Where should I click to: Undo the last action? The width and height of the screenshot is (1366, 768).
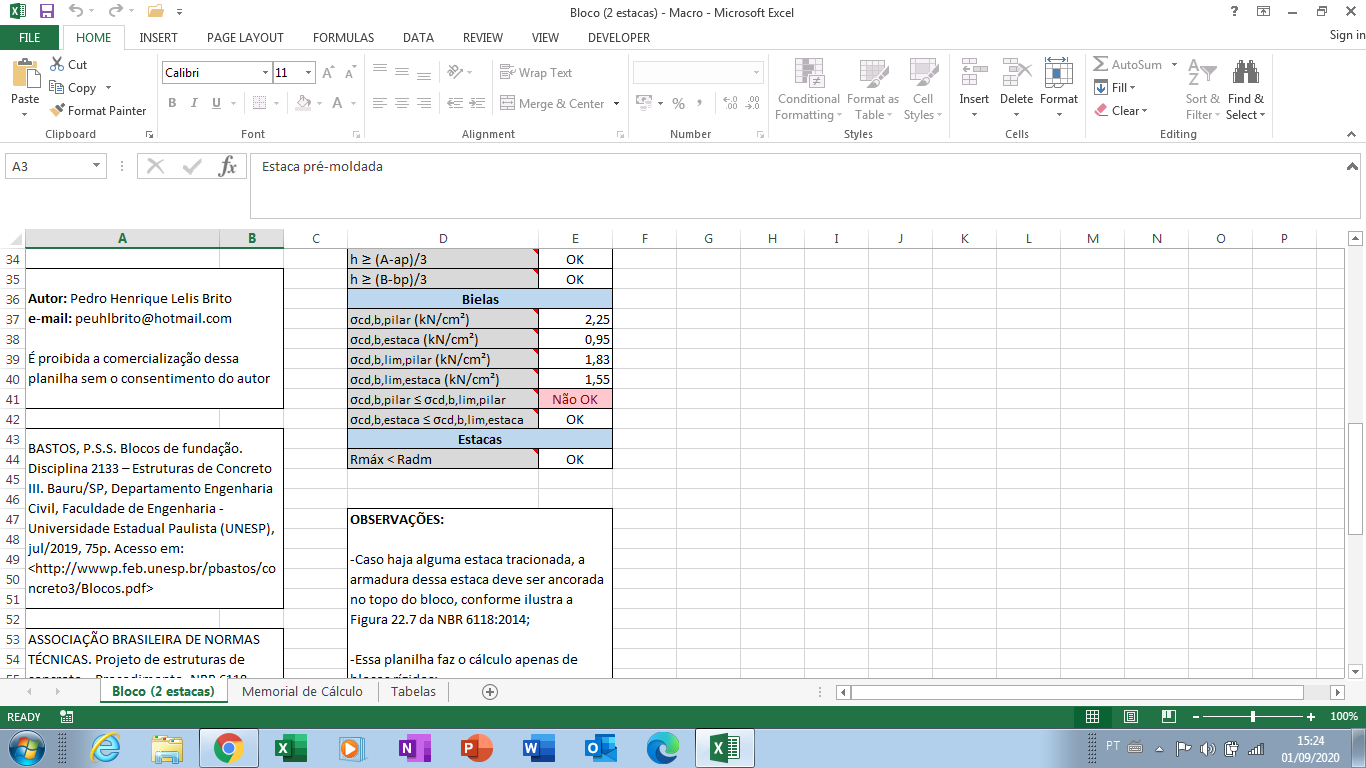[x=77, y=11]
